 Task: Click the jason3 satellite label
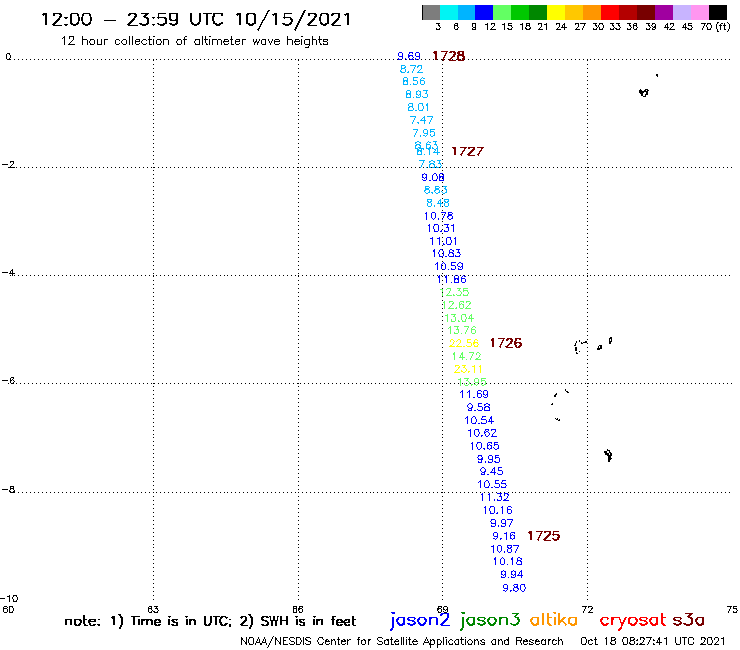point(490,620)
